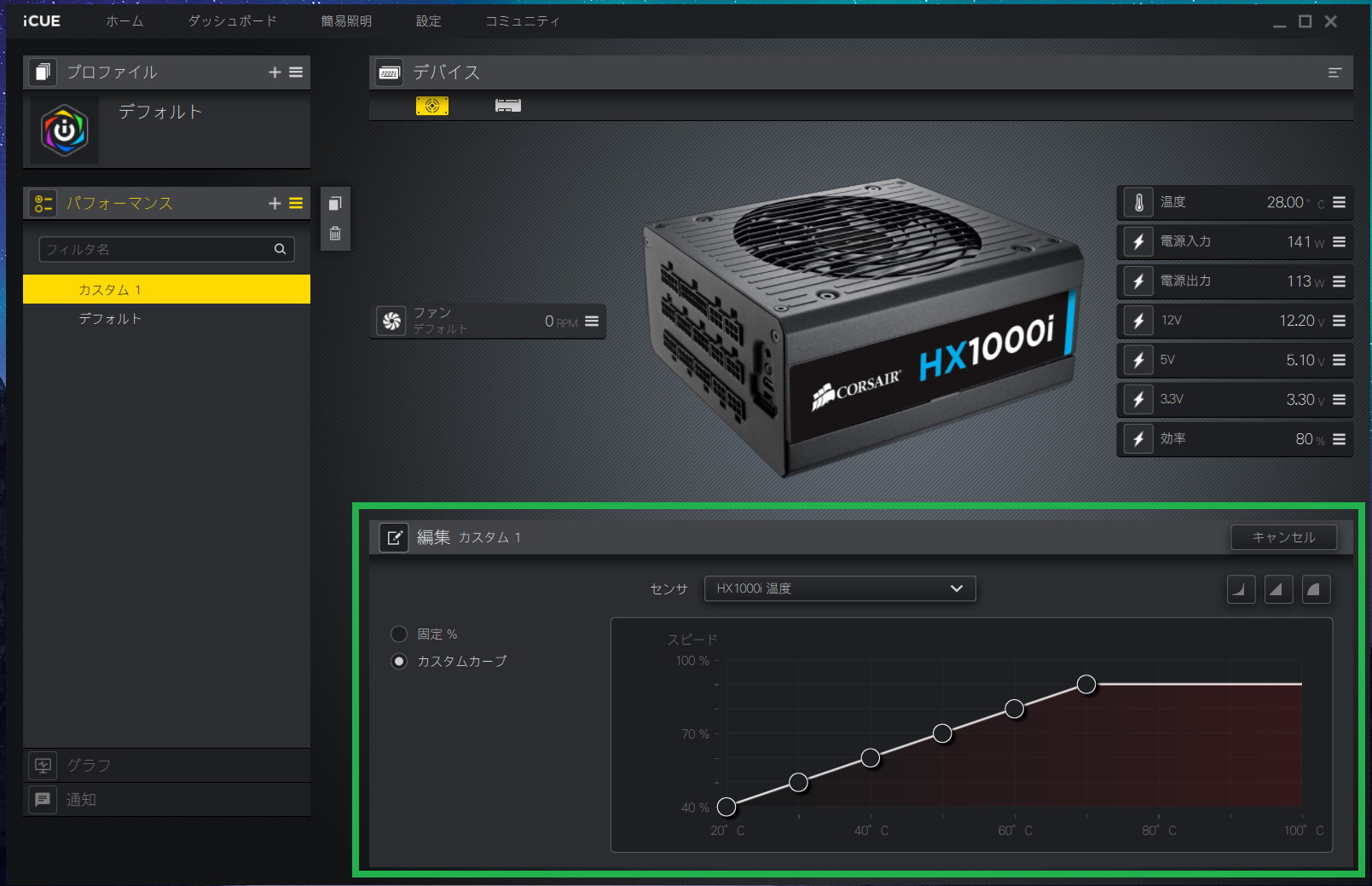Apply the quiet curve preset shape
Viewport: 1372px width, 886px height.
(x=1241, y=589)
